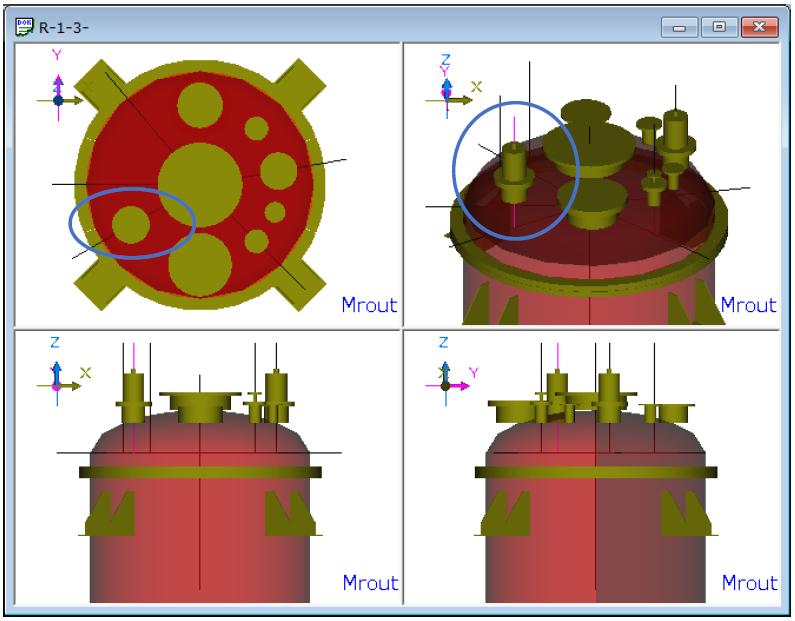
Task: Click the XY axis triad in the top-down plan viewport
Action: 59,85
